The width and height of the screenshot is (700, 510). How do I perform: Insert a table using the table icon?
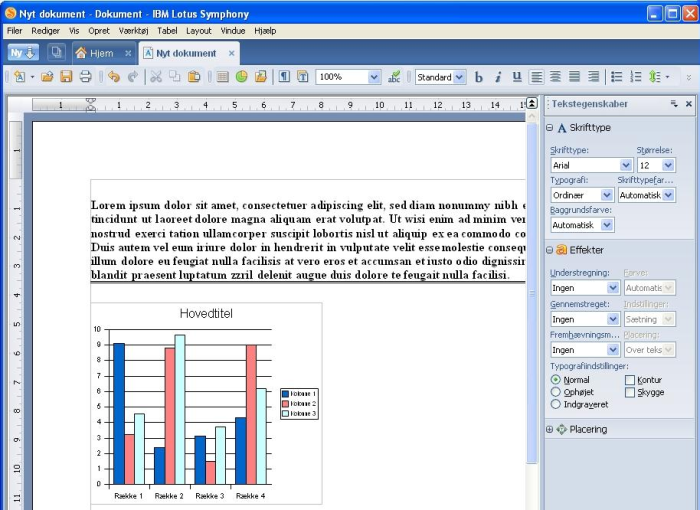[x=222, y=77]
